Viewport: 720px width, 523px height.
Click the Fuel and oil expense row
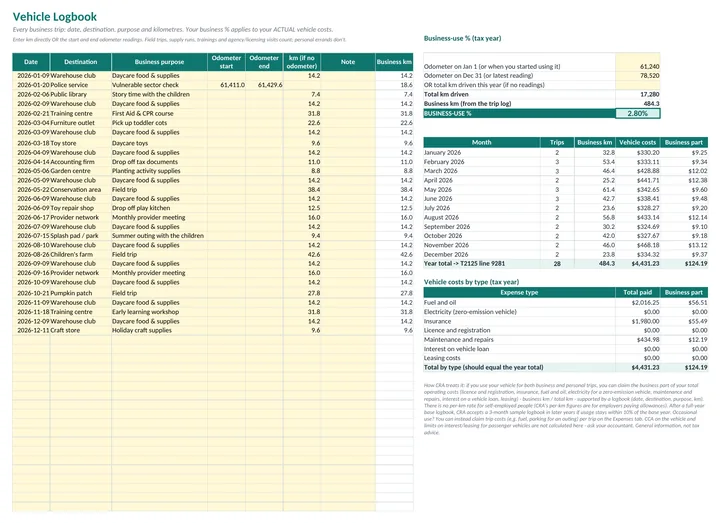click(565, 303)
